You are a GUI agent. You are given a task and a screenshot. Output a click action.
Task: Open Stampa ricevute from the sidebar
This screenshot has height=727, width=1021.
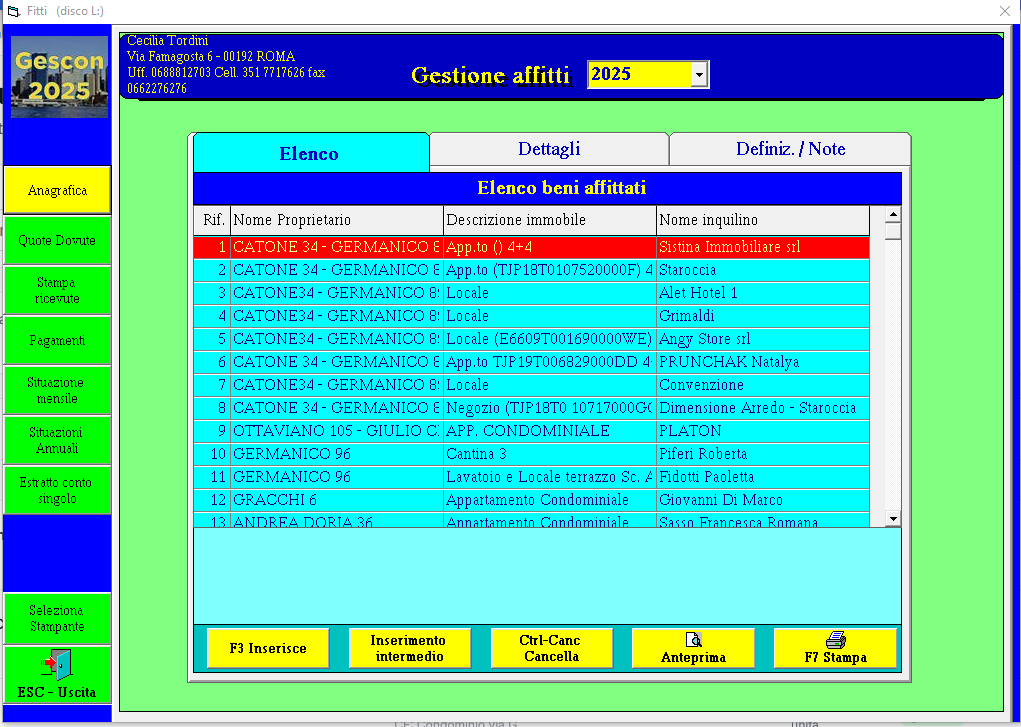[57, 291]
